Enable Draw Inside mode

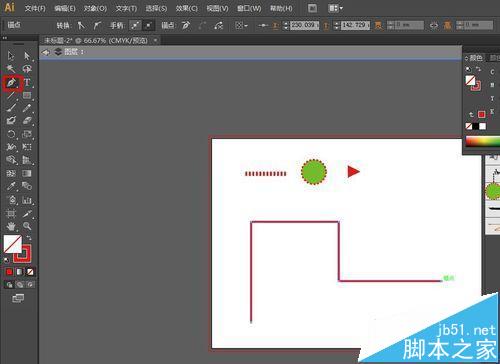tap(30, 284)
